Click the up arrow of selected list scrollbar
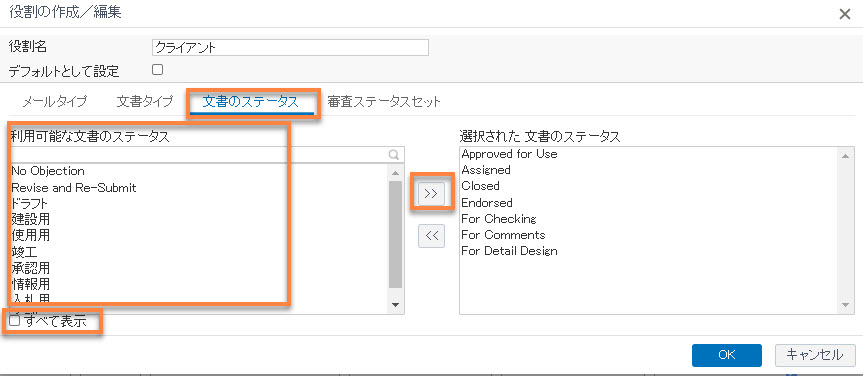The width and height of the screenshot is (863, 376). (845, 155)
